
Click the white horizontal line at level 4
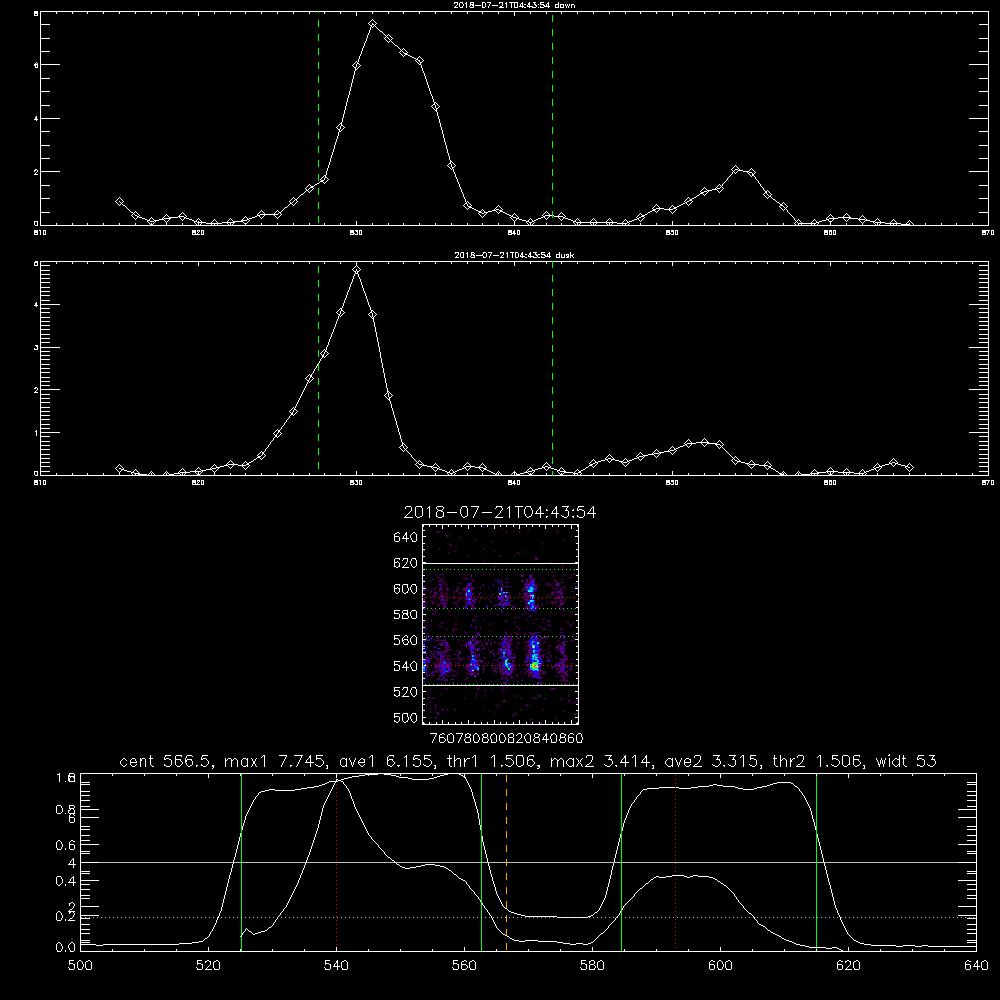click(528, 862)
